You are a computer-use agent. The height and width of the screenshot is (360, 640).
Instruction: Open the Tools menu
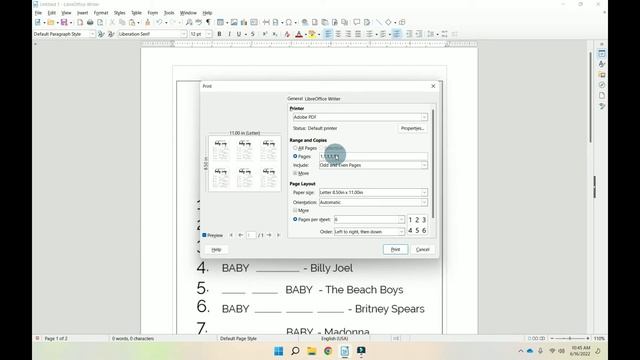point(169,13)
